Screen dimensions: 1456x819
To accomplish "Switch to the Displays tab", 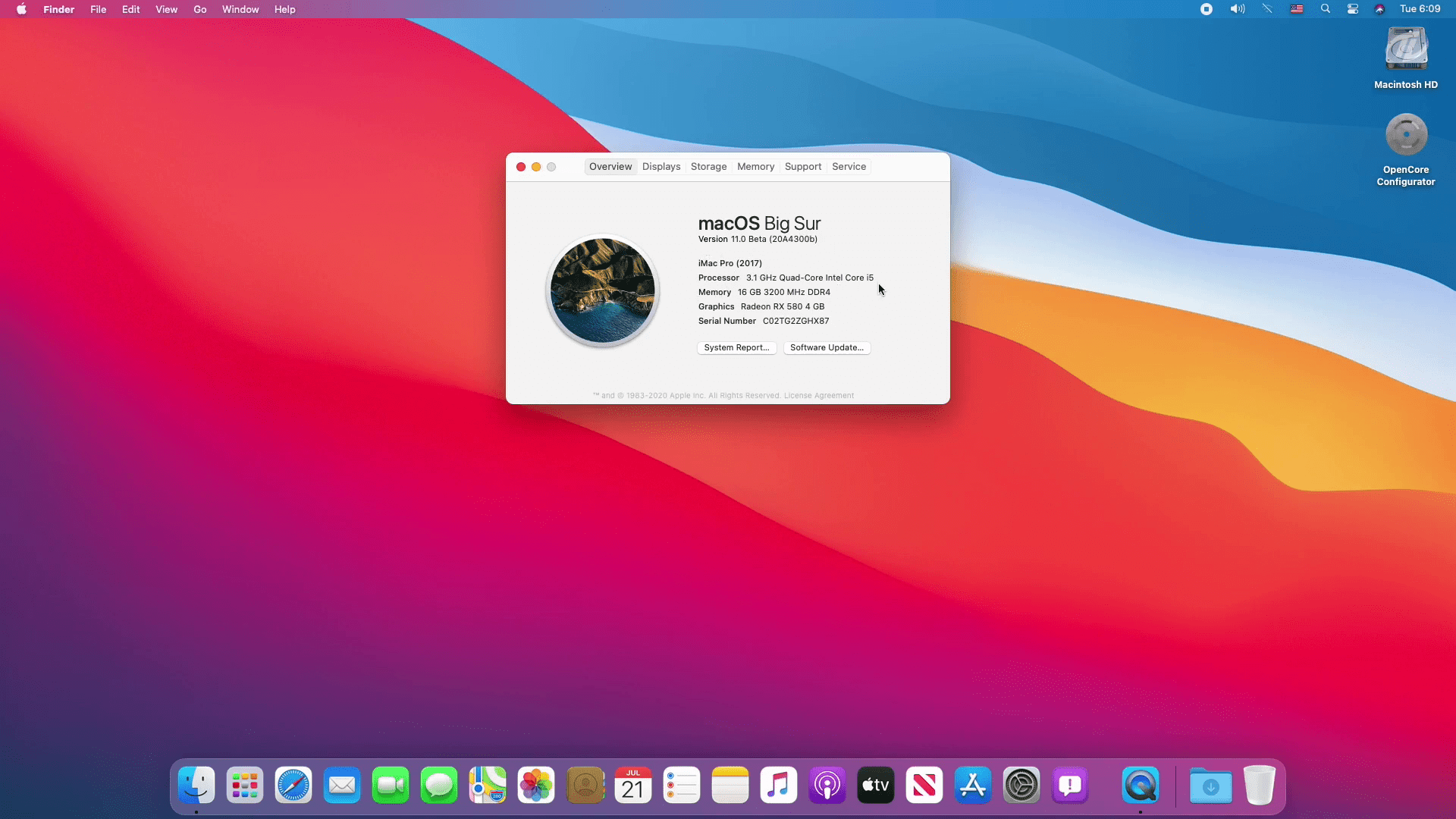I will point(661,167).
